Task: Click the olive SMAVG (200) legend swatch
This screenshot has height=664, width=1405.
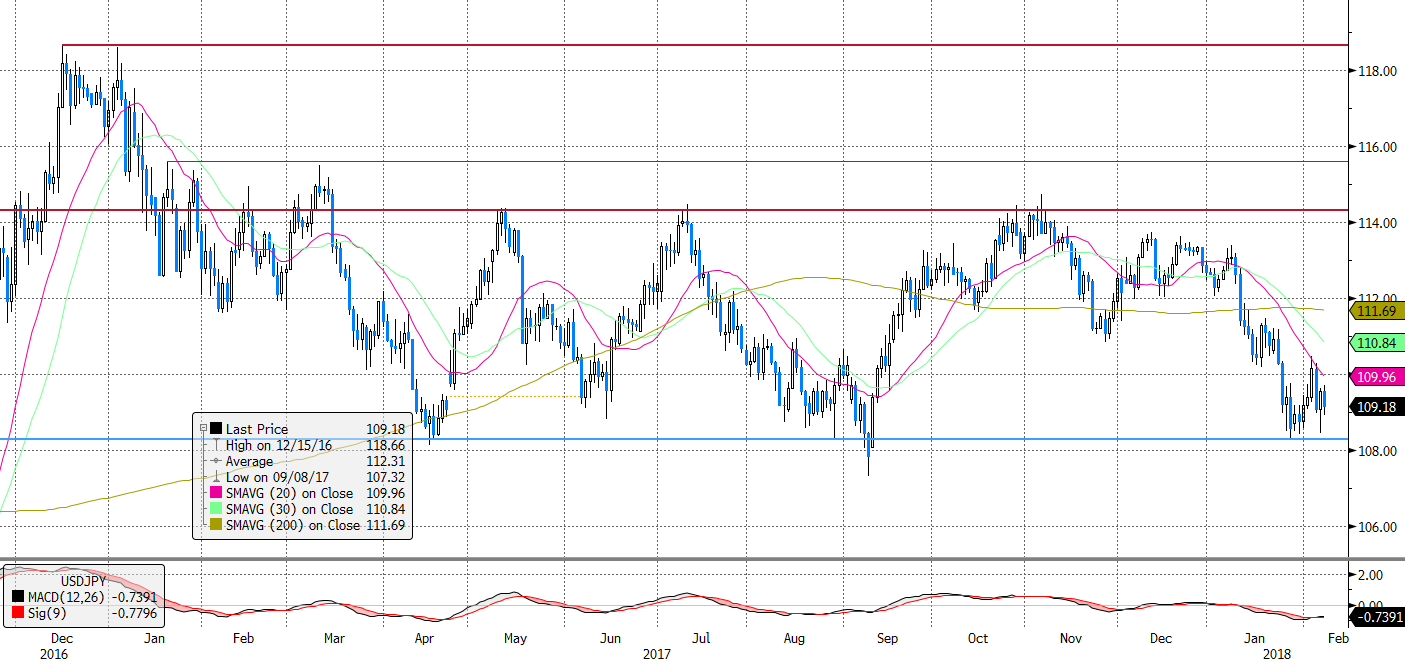Action: point(215,525)
